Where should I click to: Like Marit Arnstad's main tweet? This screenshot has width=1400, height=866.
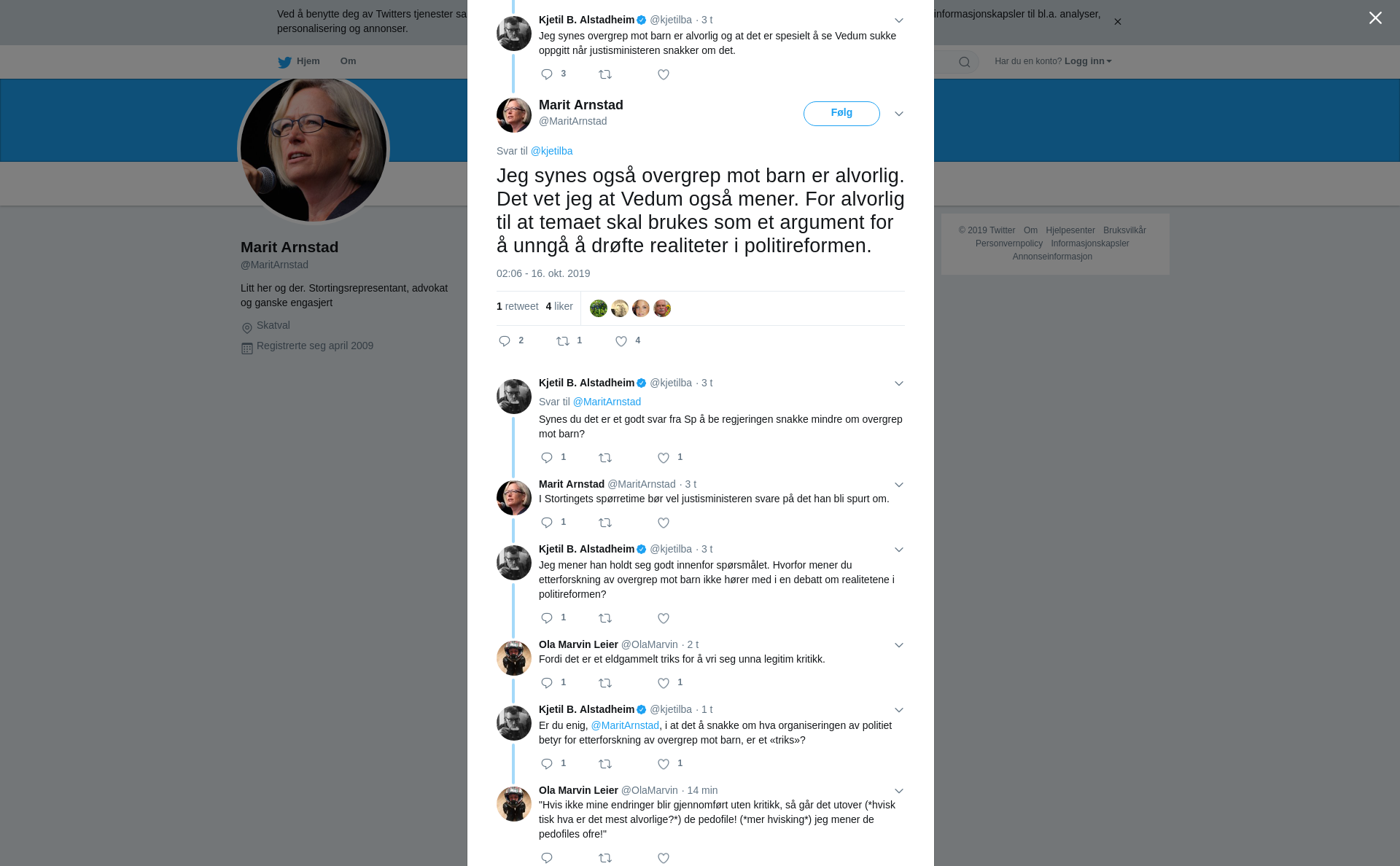(621, 341)
